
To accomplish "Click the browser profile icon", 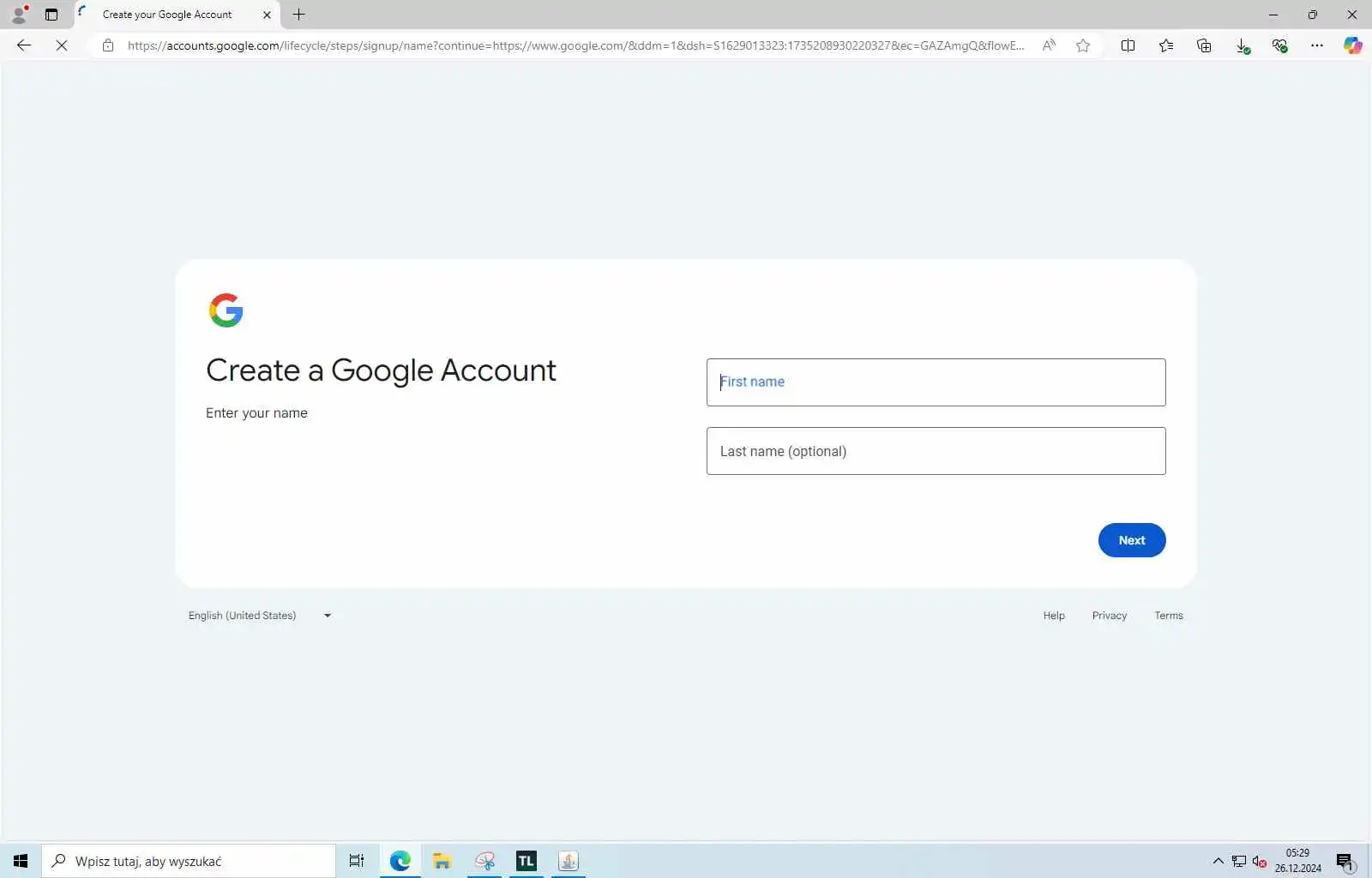I will [19, 15].
